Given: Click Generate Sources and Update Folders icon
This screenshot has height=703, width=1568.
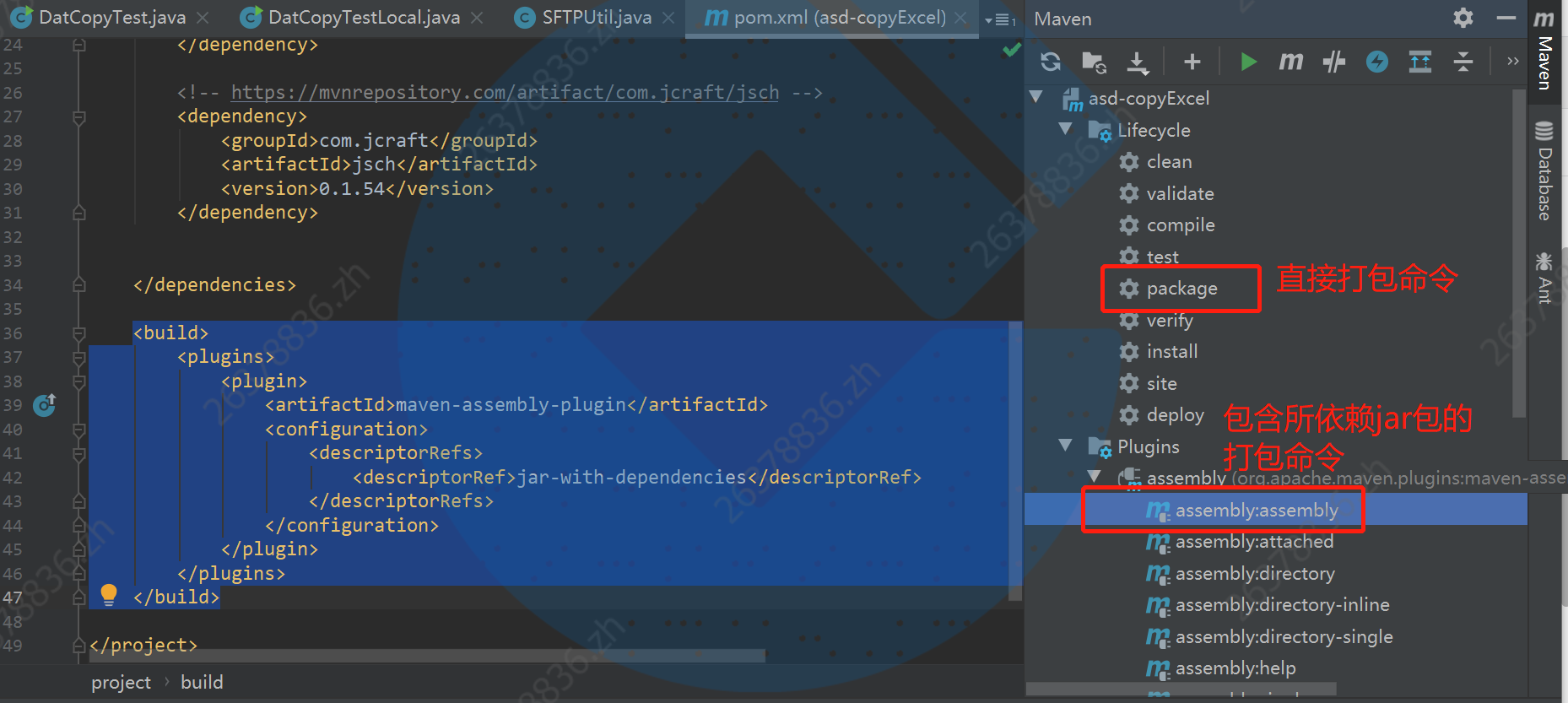Looking at the screenshot, I should (1094, 62).
